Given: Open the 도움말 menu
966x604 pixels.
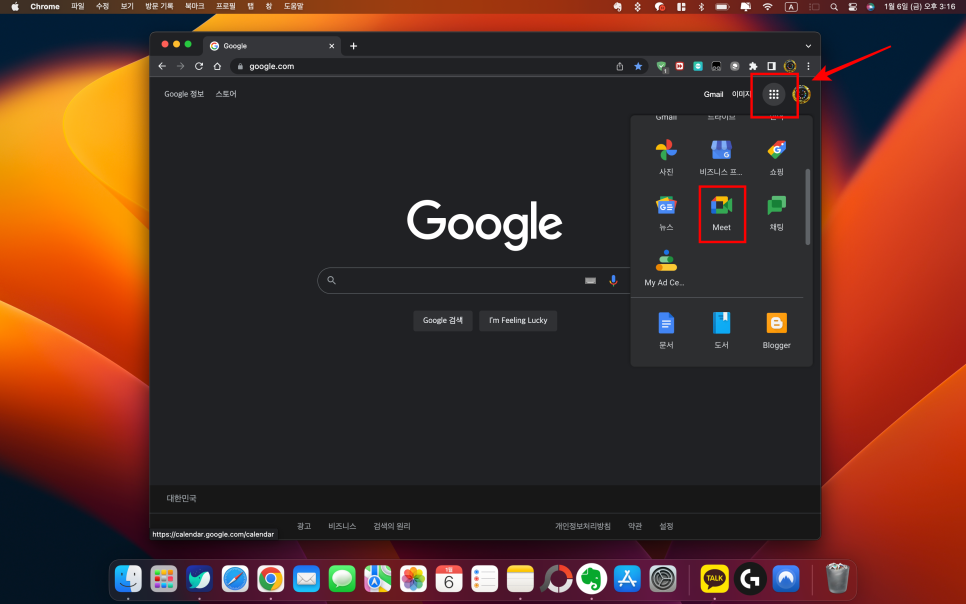Looking at the screenshot, I should (x=293, y=6).
